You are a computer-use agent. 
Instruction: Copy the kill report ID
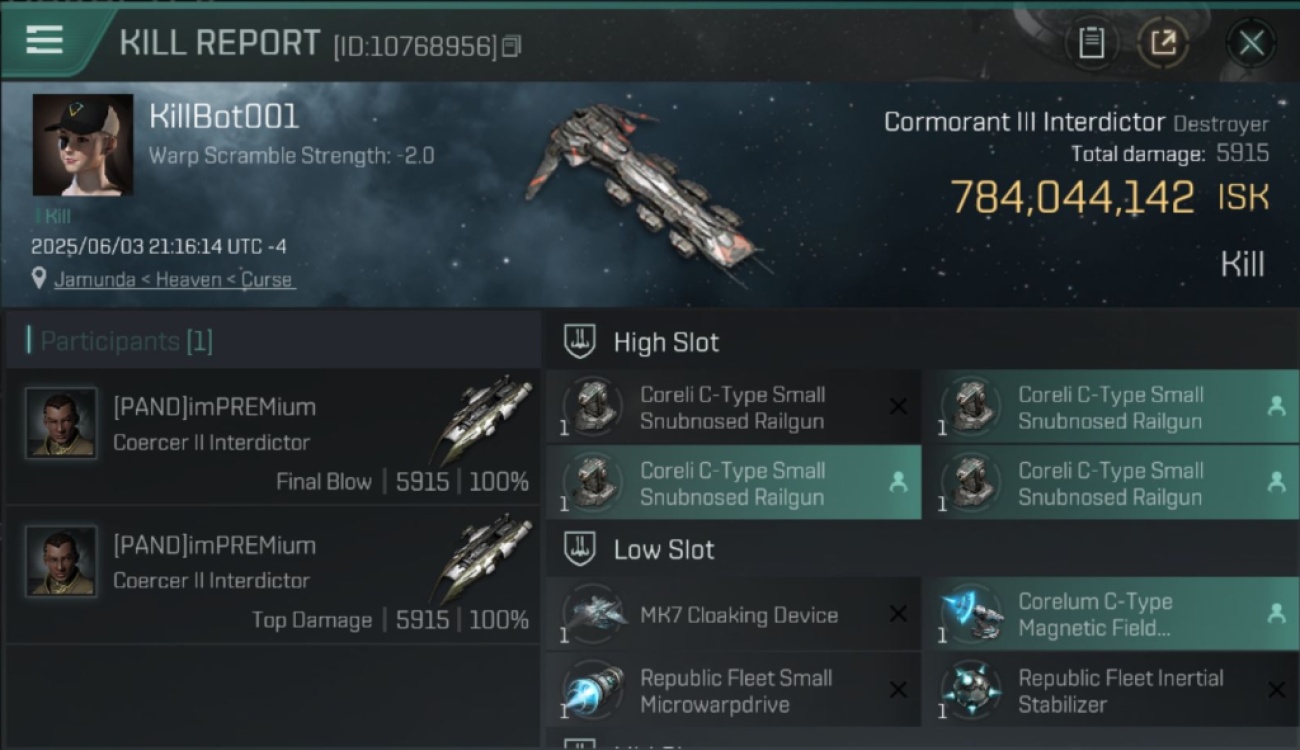tap(511, 46)
